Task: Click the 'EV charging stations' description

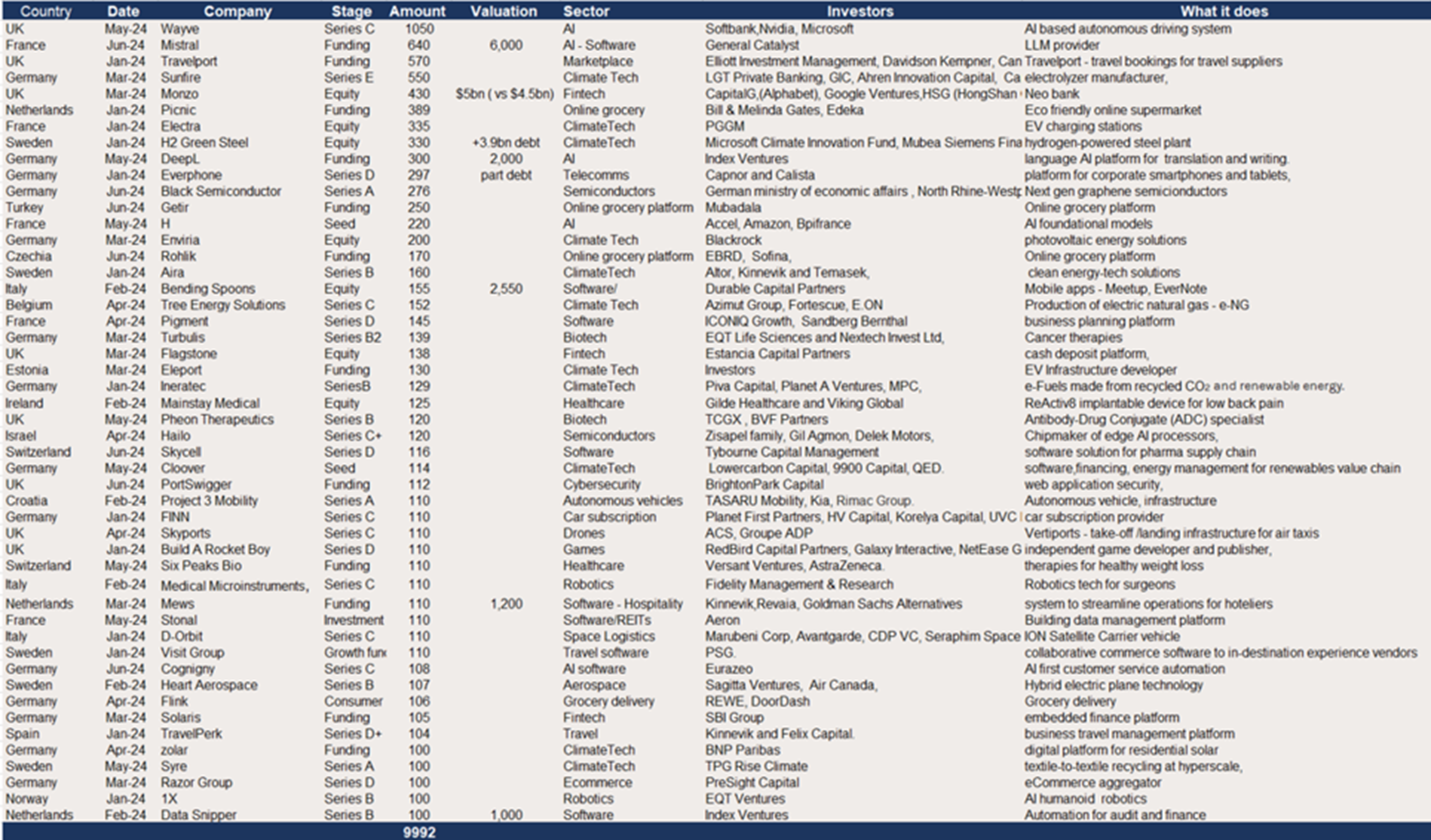Action: (x=1083, y=126)
